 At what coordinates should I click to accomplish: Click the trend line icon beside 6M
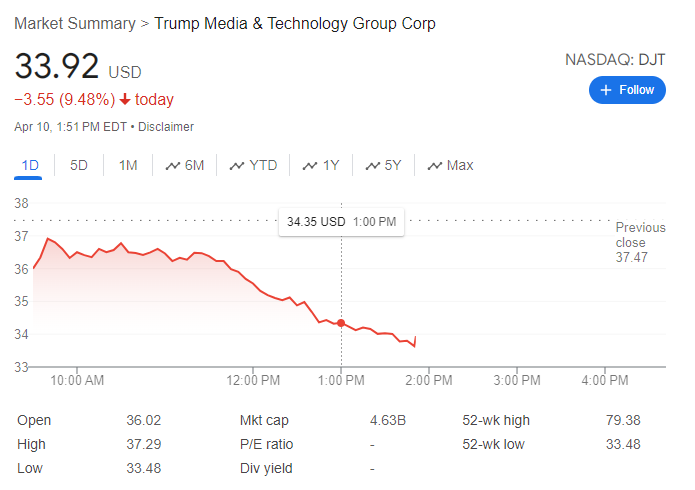click(173, 165)
